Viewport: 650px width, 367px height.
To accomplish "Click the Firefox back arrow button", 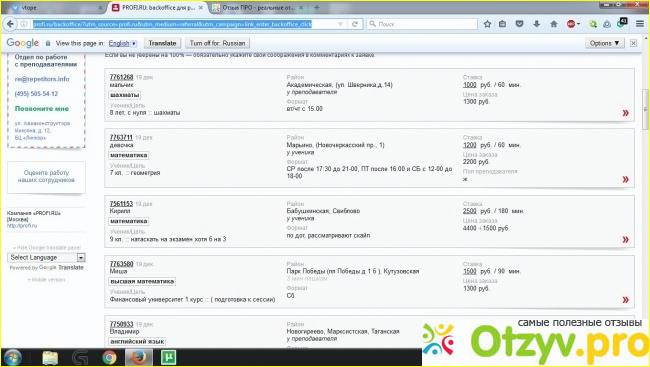I will [10, 24].
